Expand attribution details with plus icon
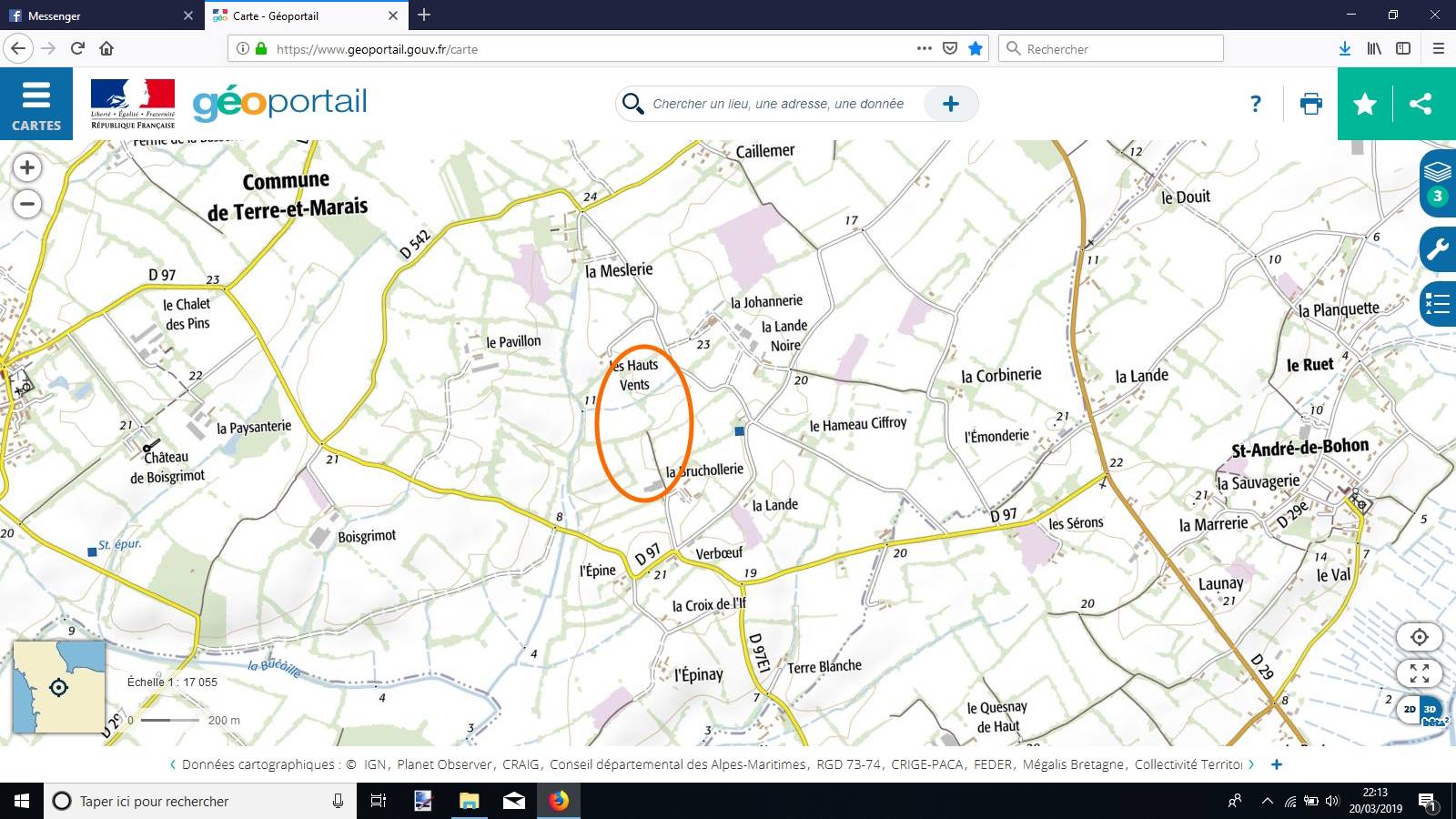Viewport: 1456px width, 819px height. pyautogui.click(x=1276, y=764)
